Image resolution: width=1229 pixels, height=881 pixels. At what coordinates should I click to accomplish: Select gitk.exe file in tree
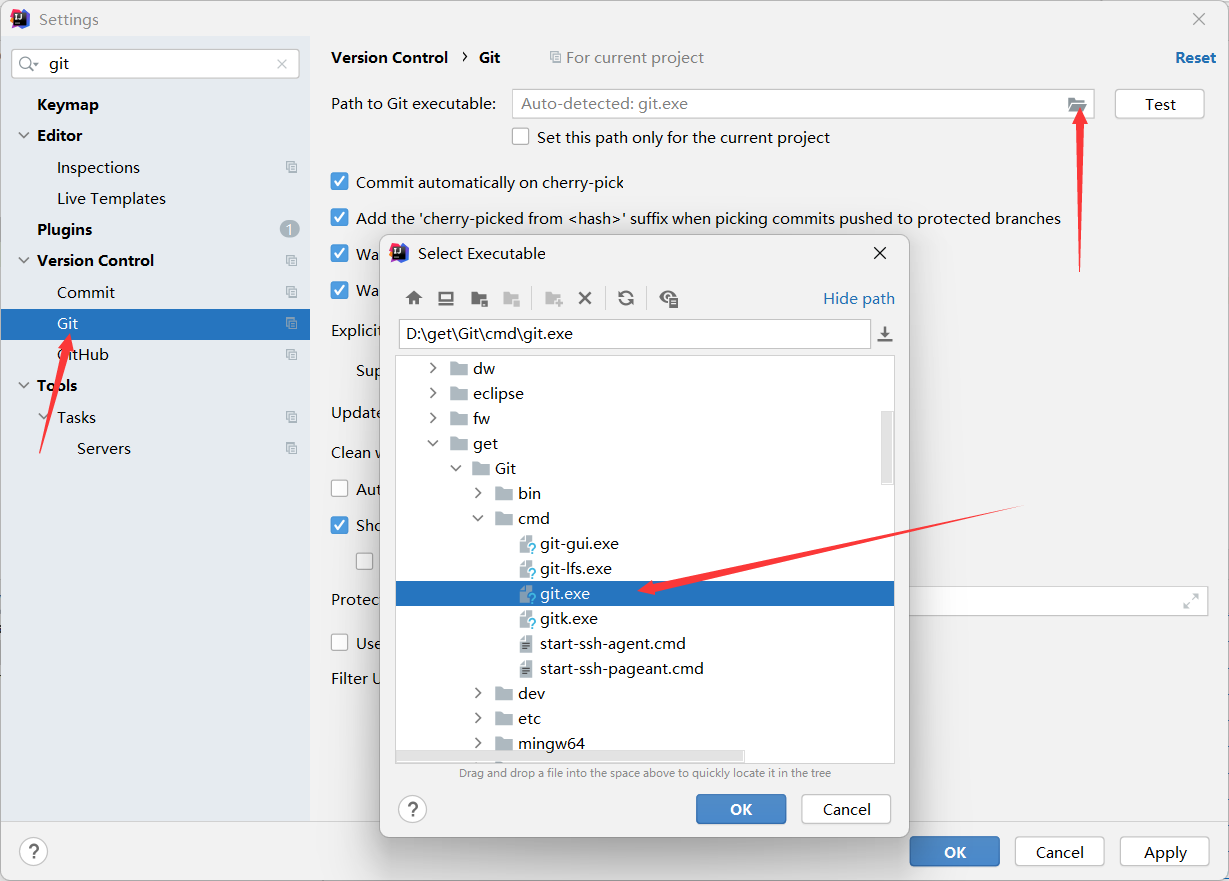click(568, 619)
